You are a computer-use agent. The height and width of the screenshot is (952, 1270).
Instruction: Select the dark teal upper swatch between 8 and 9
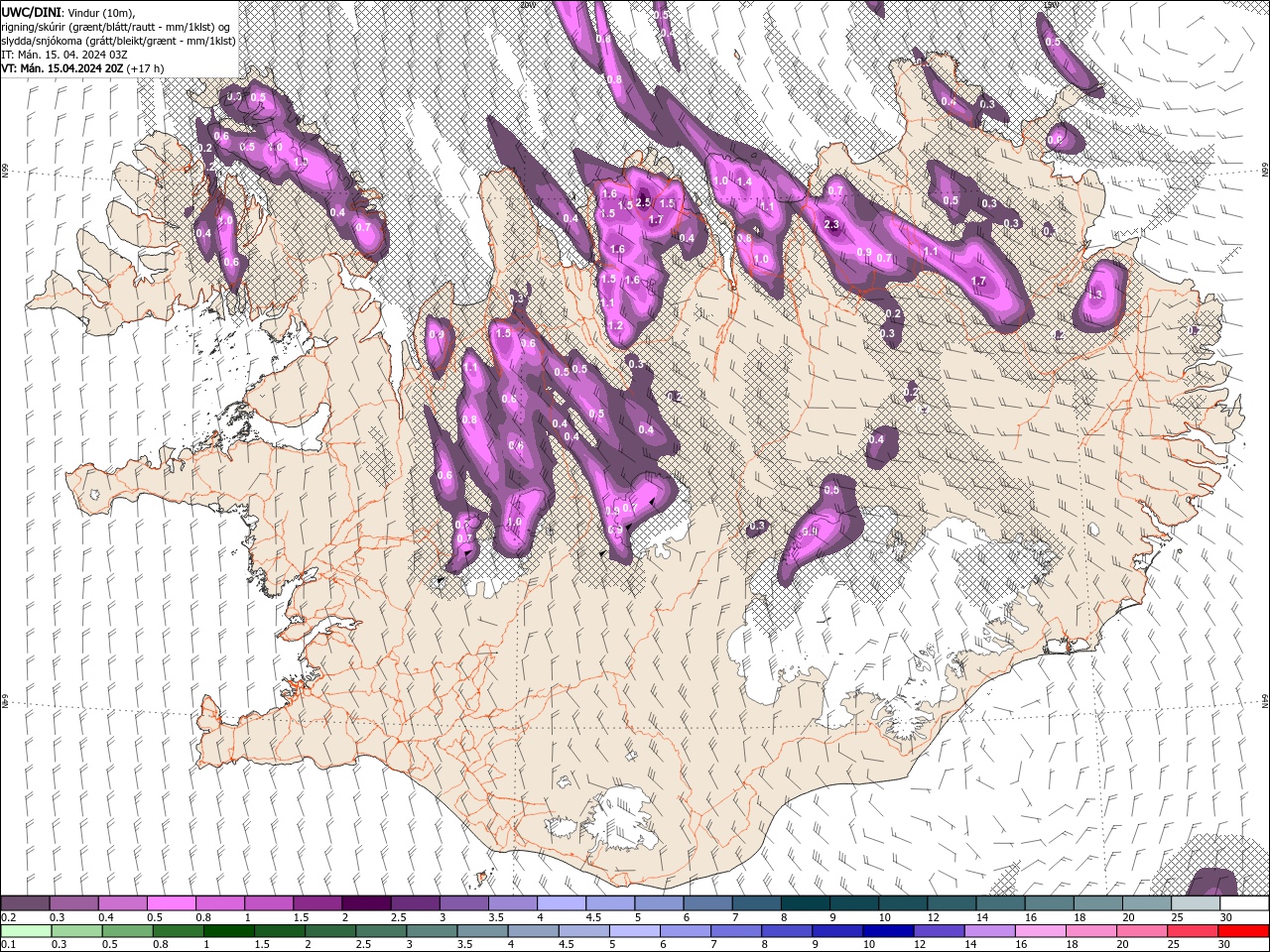(806, 902)
